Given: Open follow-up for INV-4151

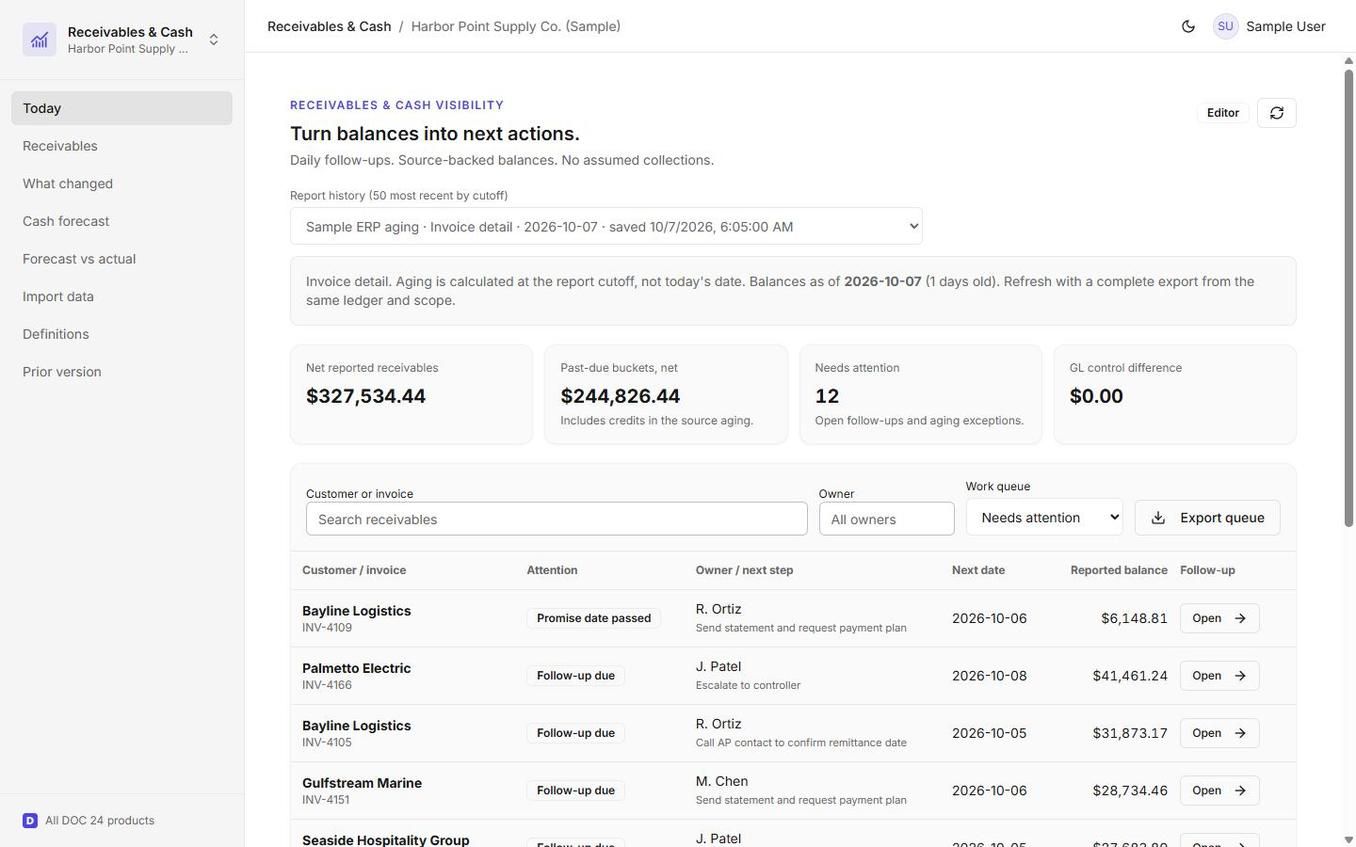Looking at the screenshot, I should pyautogui.click(x=1220, y=791).
